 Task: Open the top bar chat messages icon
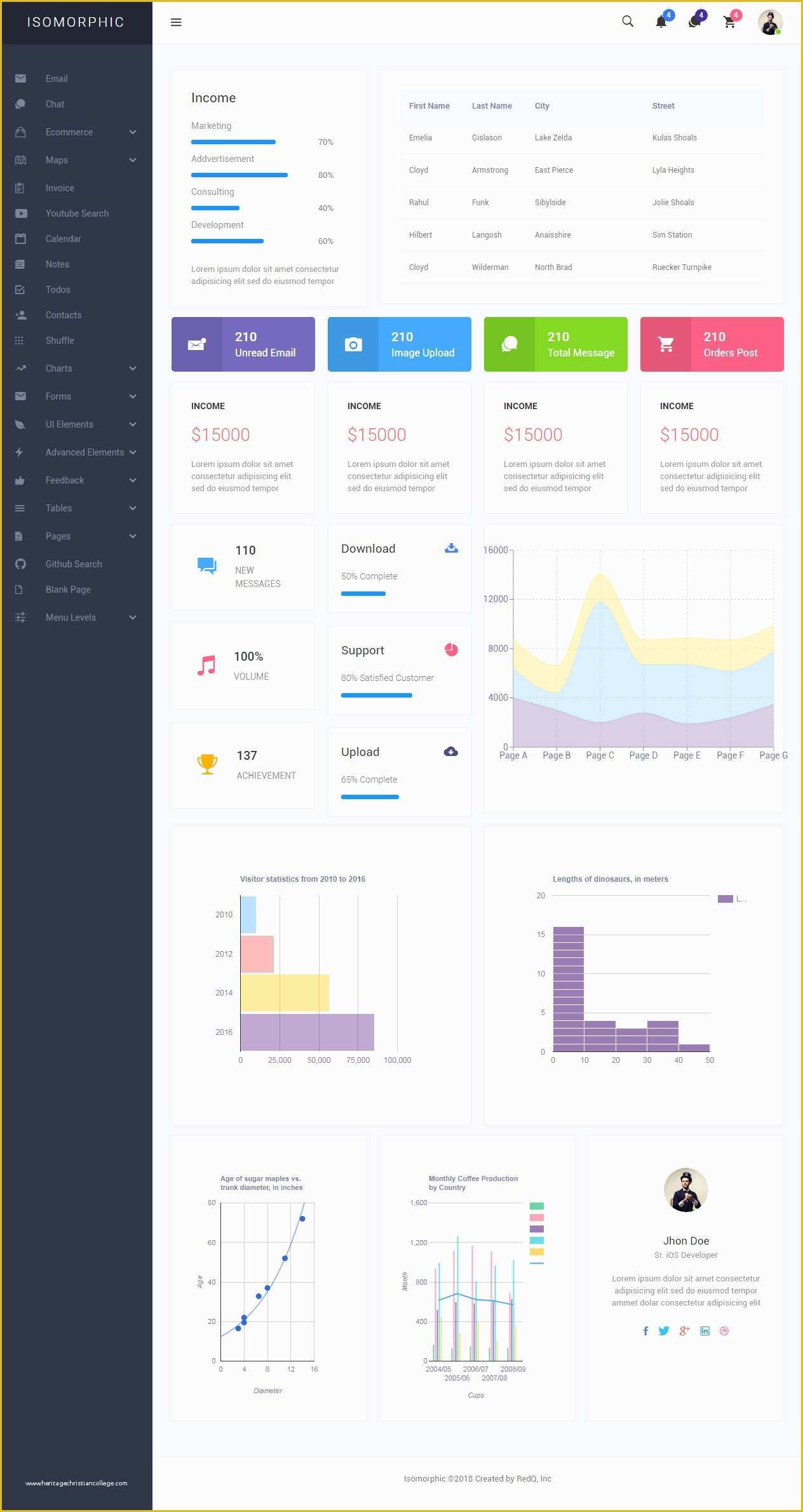tap(694, 22)
